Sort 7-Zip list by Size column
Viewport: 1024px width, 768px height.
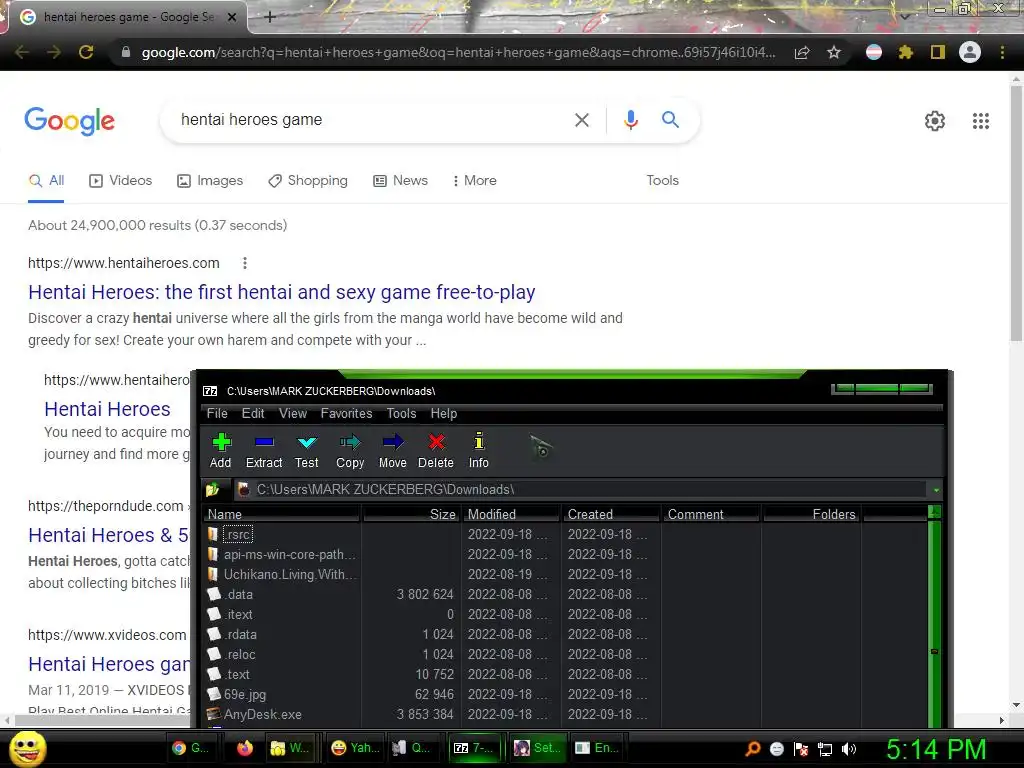pyautogui.click(x=411, y=514)
